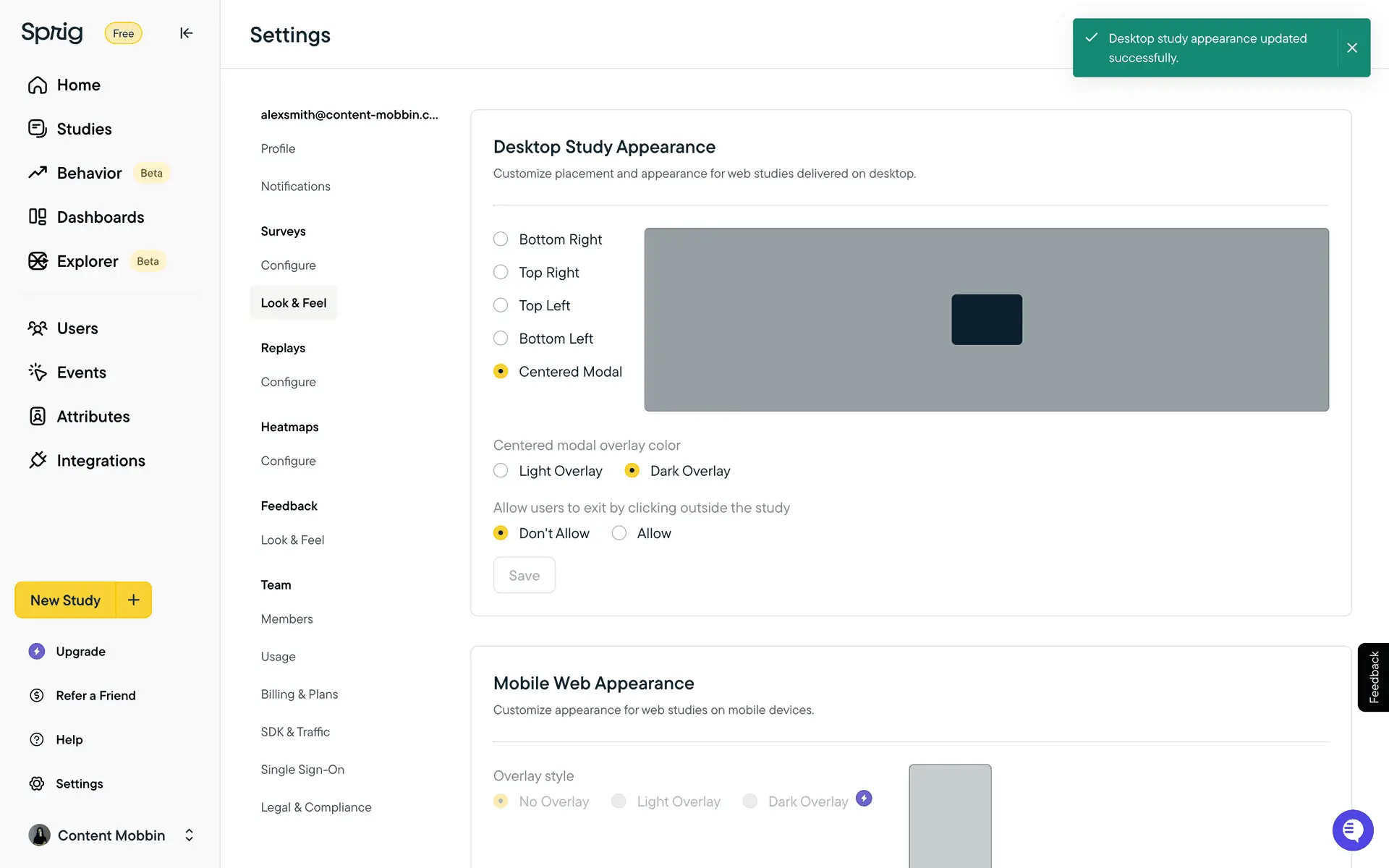Image resolution: width=1389 pixels, height=868 pixels.
Task: Click the Integrations plug icon
Action: 38,460
